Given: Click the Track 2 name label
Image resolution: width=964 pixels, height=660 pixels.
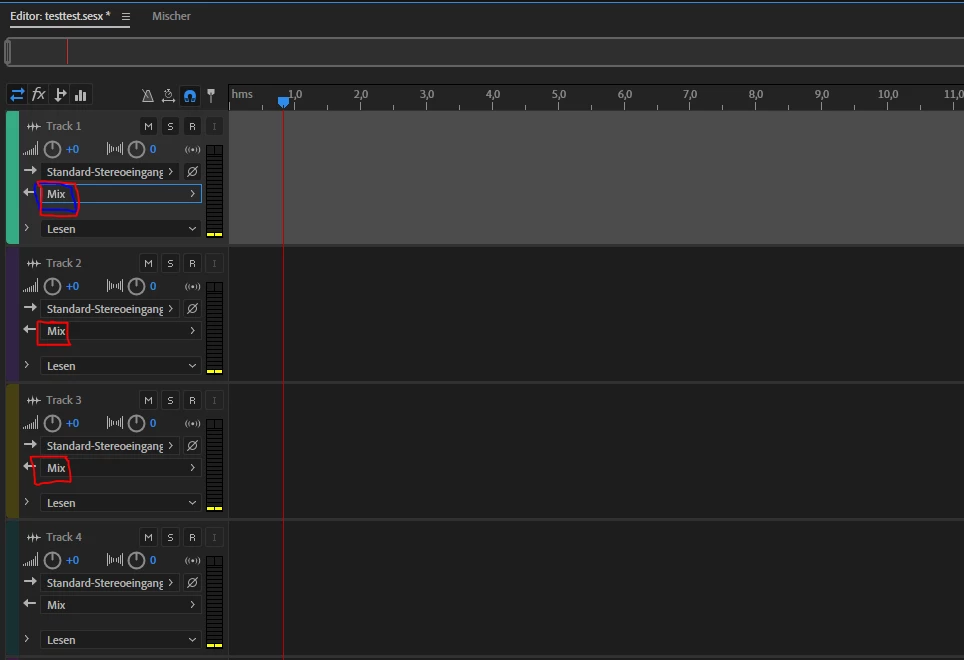Looking at the screenshot, I should click(63, 263).
